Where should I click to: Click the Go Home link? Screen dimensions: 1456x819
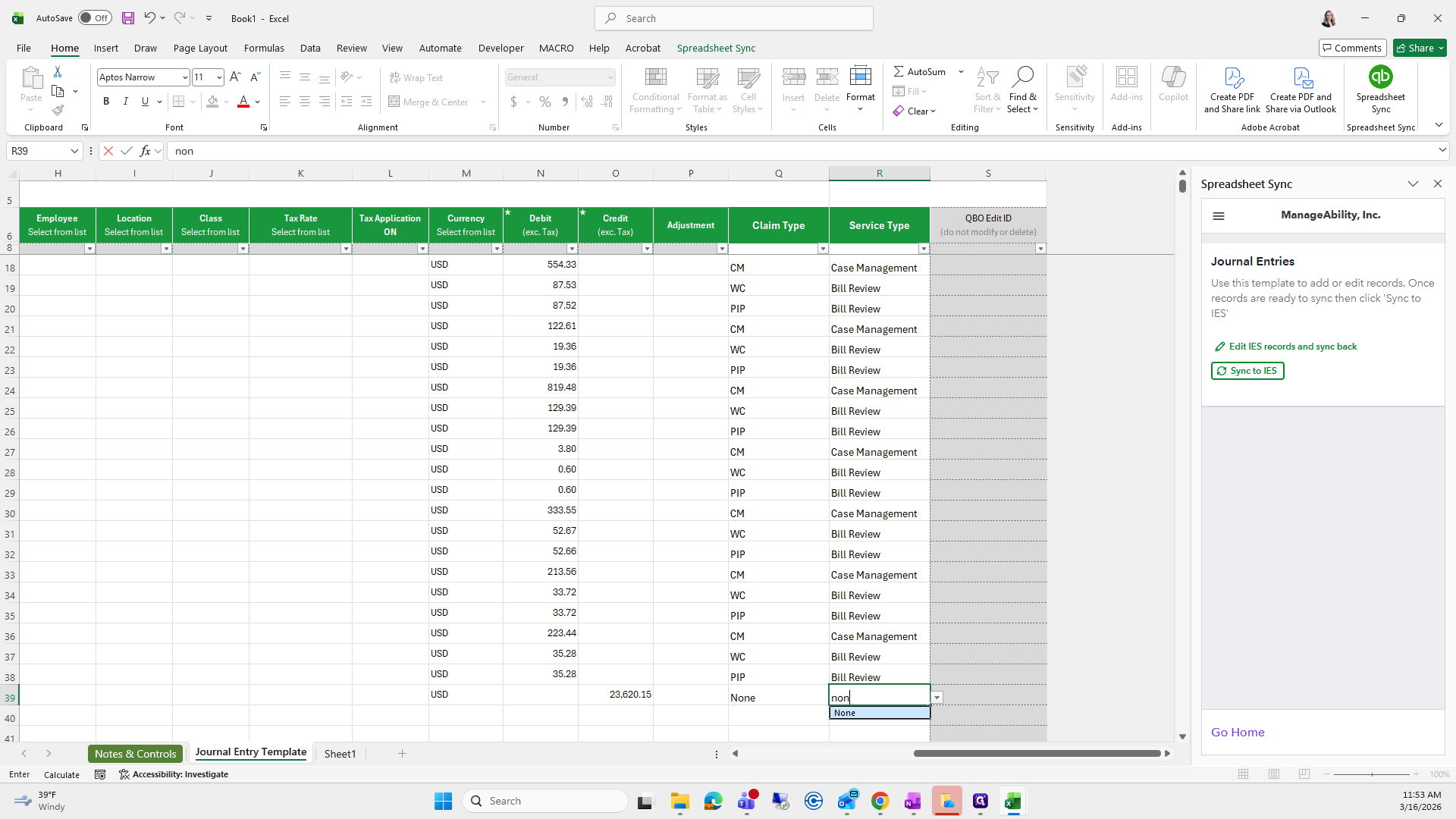point(1237,733)
